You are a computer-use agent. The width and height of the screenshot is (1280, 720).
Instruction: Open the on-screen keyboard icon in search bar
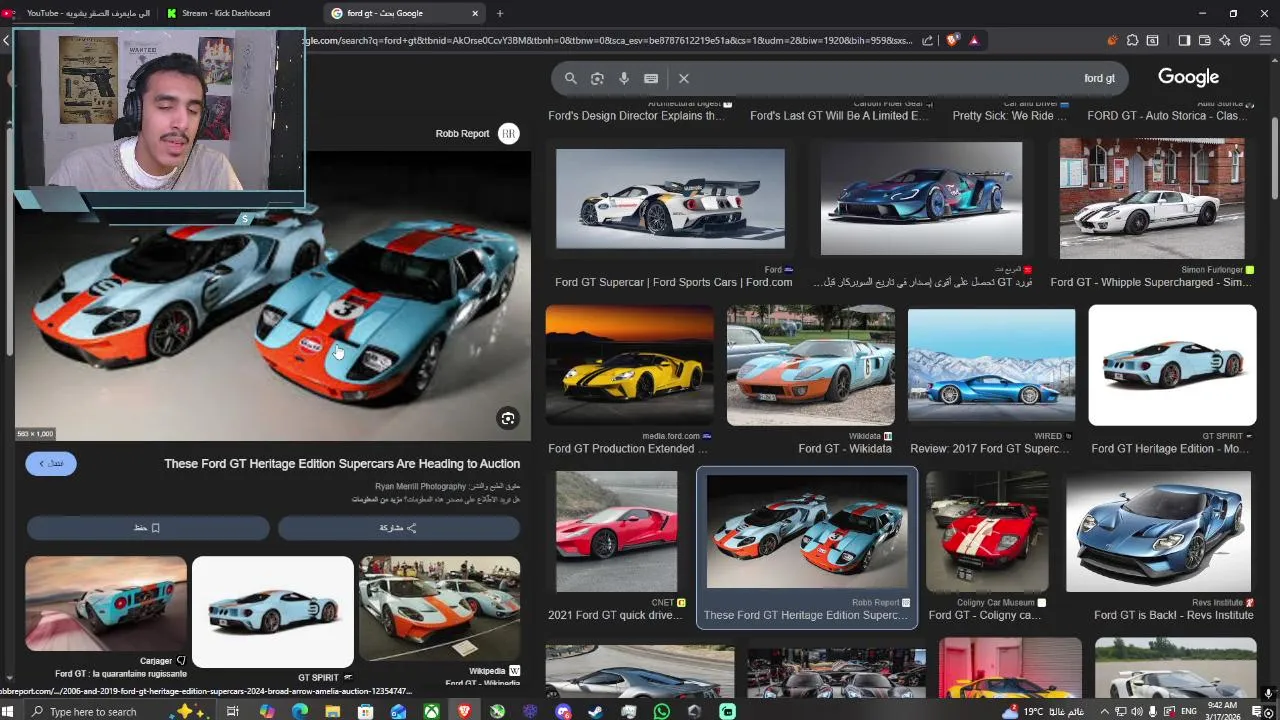point(651,78)
